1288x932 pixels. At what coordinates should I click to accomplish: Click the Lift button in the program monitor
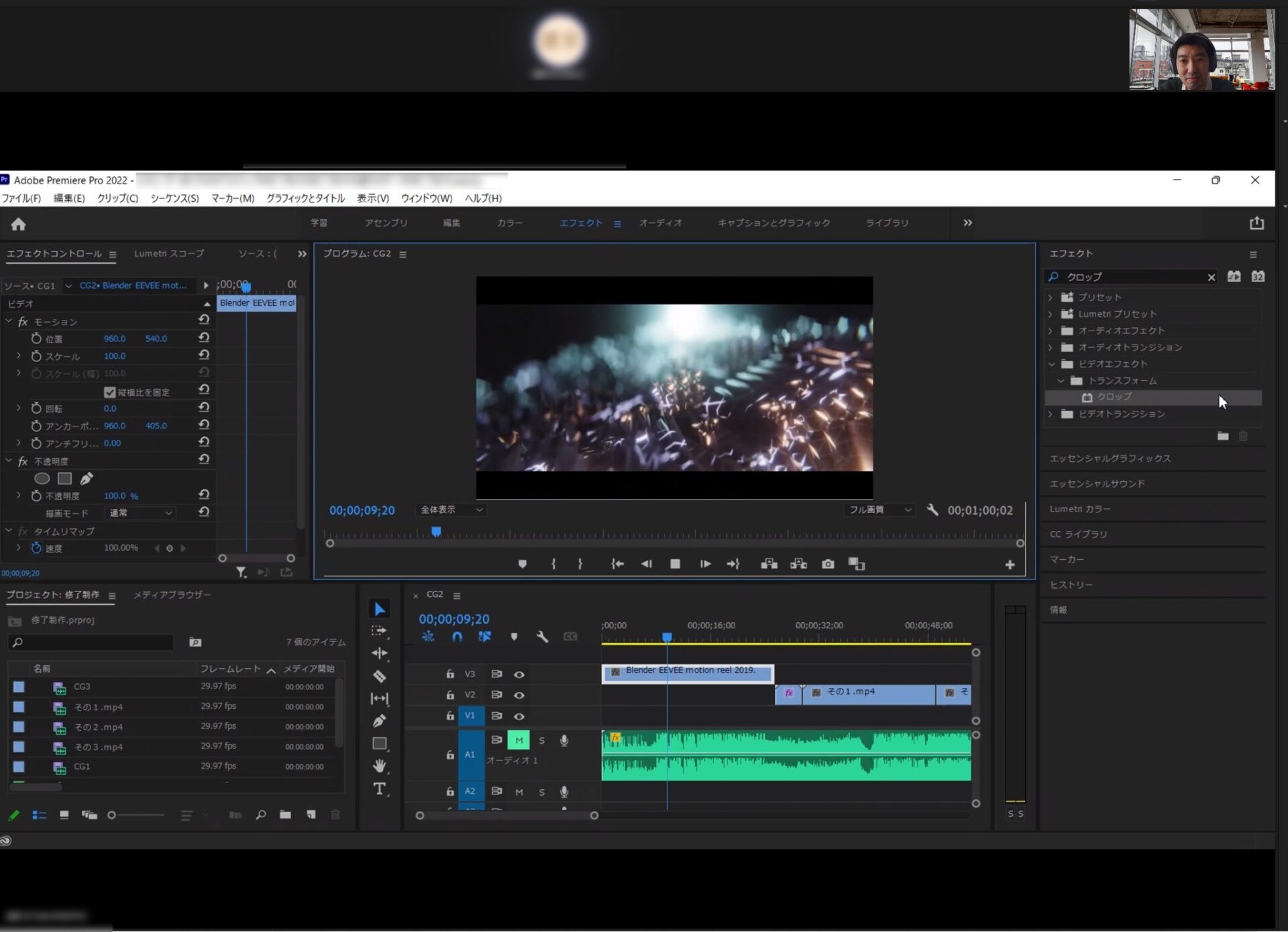coord(769,564)
